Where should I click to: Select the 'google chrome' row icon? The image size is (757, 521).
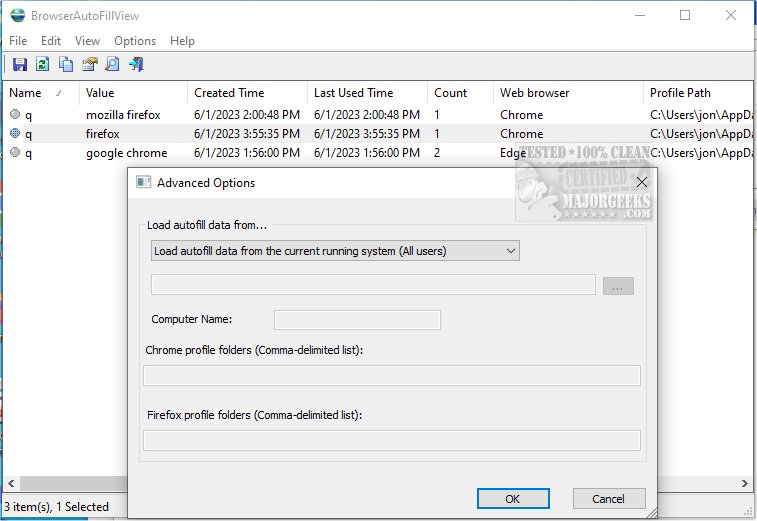click(15, 153)
